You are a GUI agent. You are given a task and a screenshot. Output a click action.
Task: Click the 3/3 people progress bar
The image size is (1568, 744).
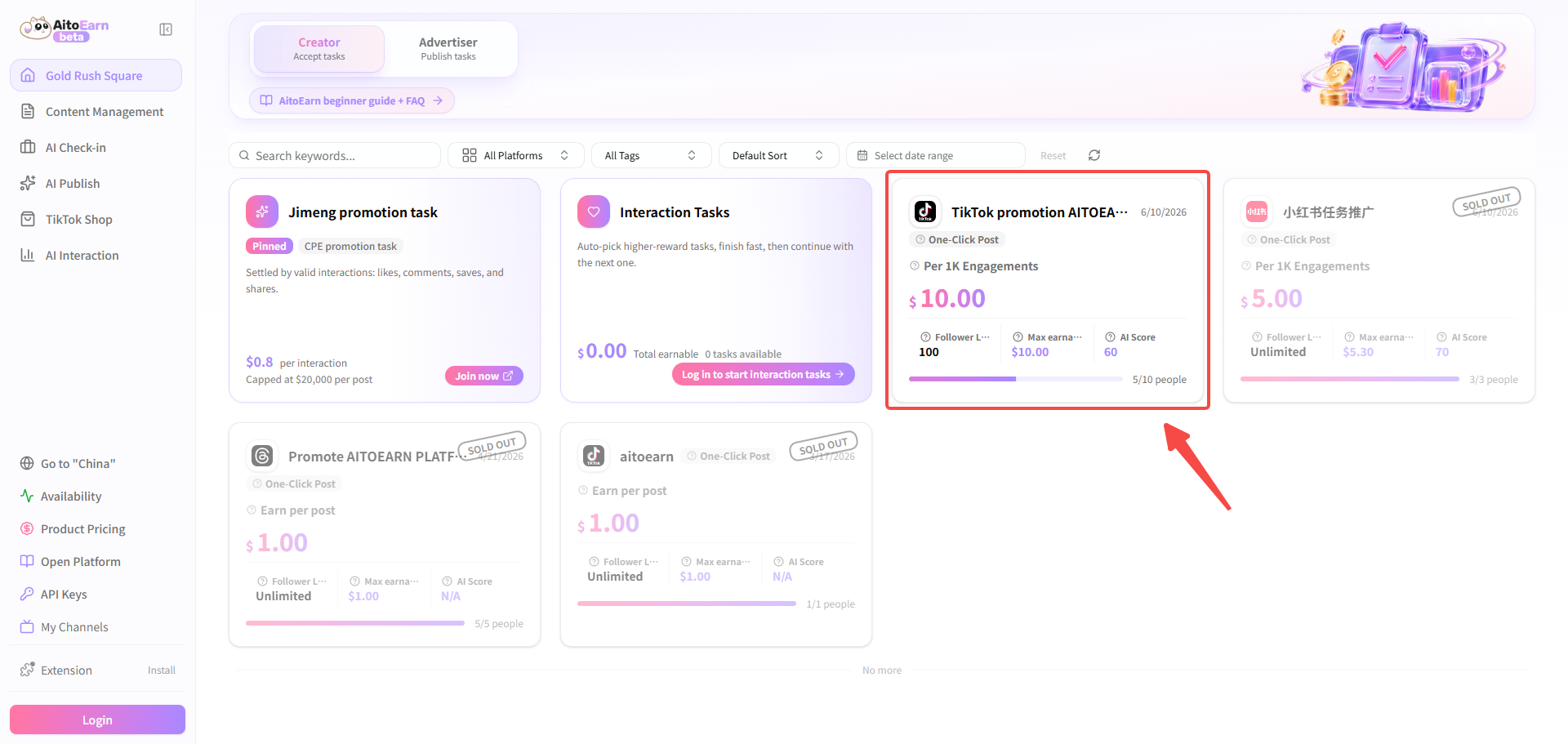point(1350,379)
